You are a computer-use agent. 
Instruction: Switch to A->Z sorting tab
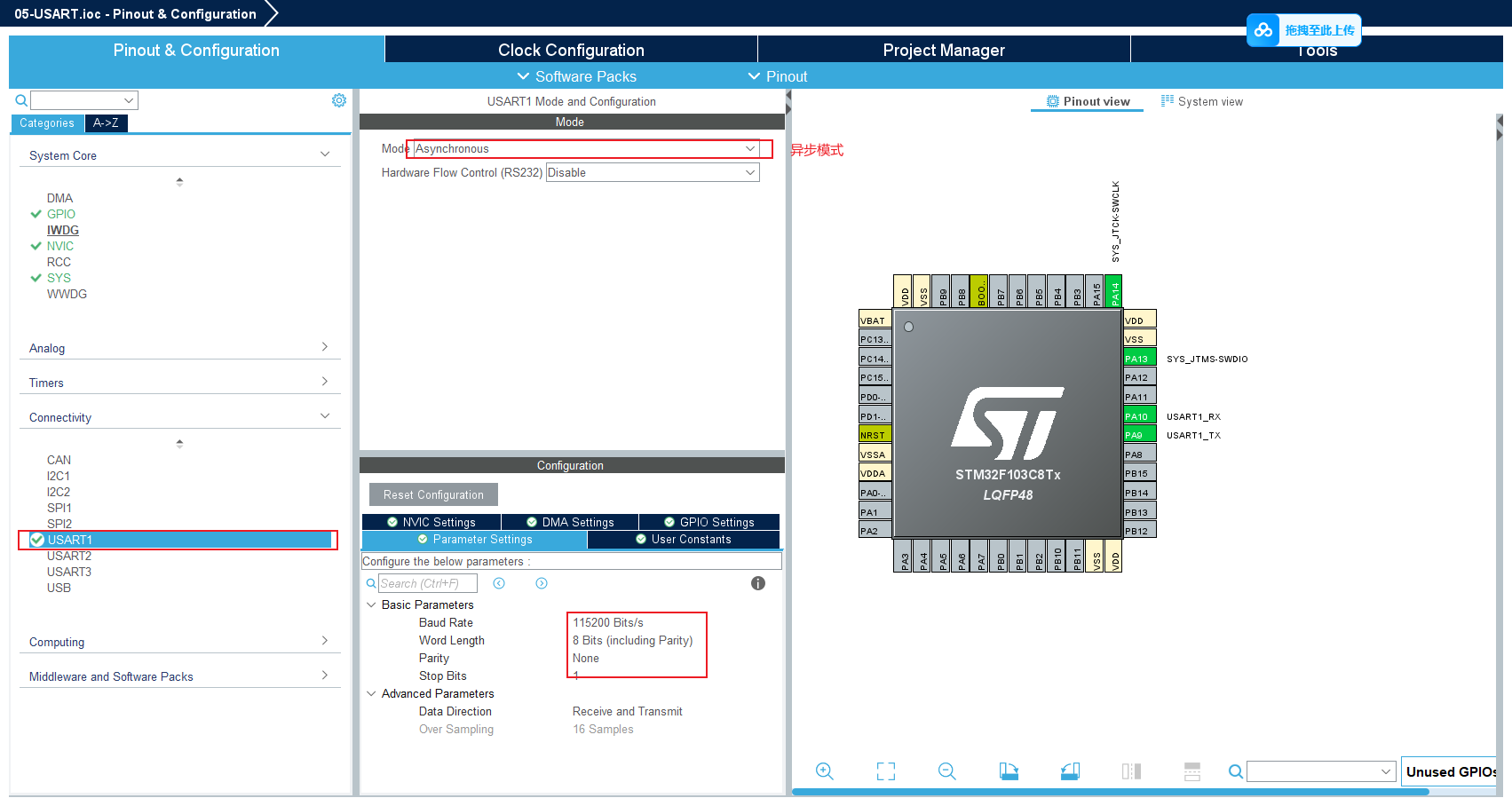106,122
